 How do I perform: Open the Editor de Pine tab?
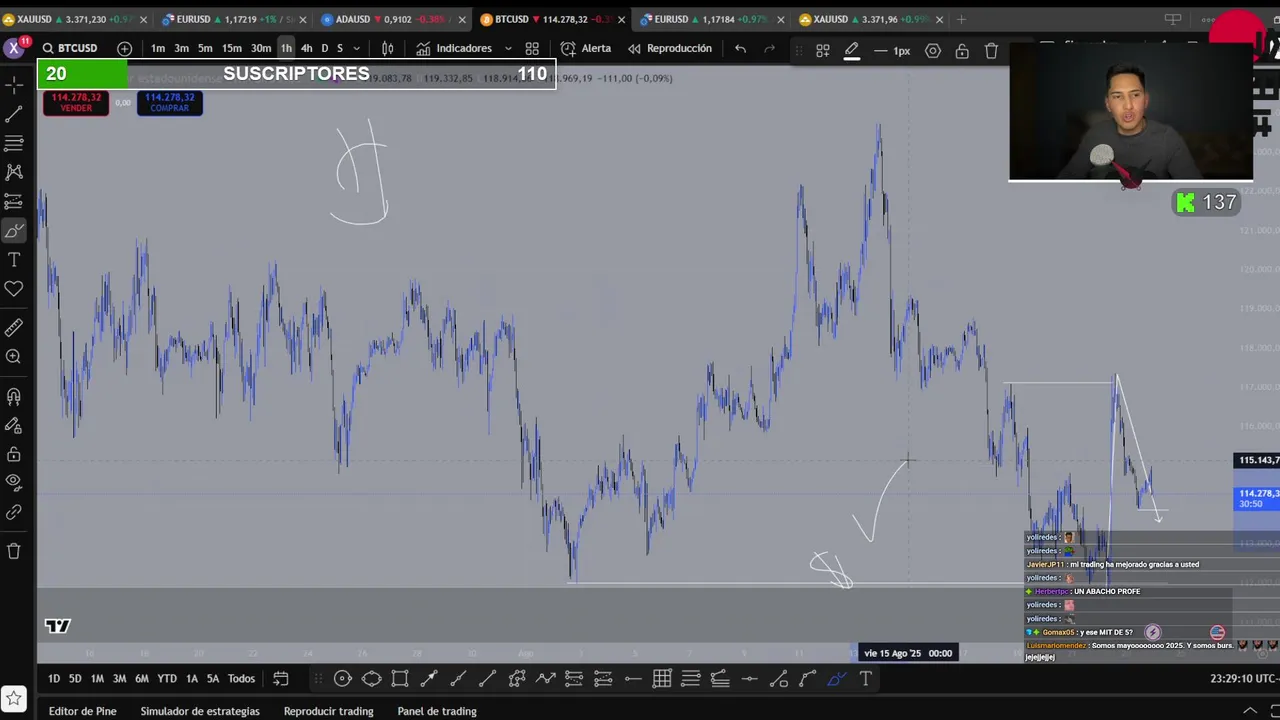tap(83, 711)
